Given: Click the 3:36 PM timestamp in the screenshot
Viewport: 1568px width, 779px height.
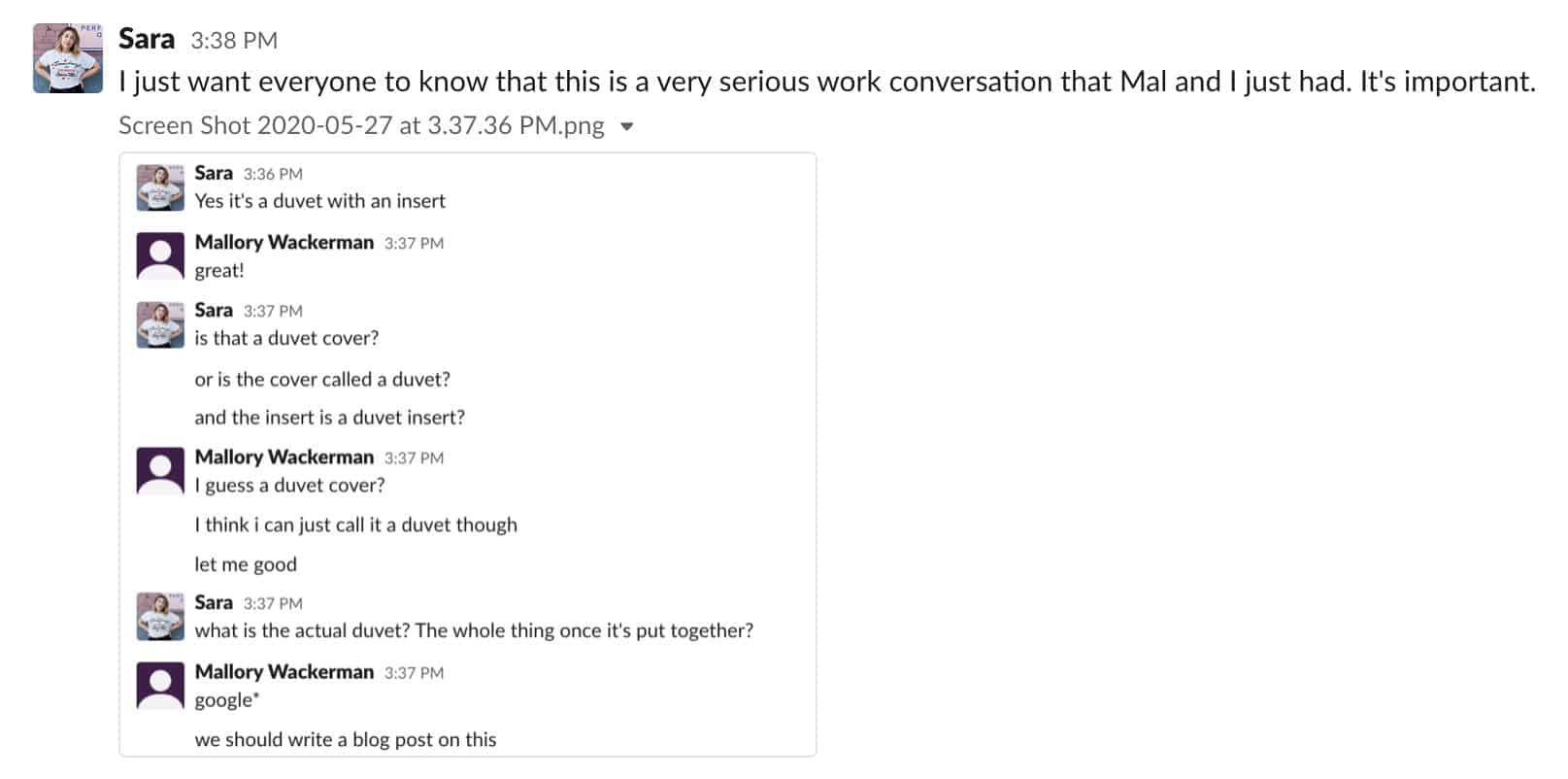Looking at the screenshot, I should pos(273,174).
